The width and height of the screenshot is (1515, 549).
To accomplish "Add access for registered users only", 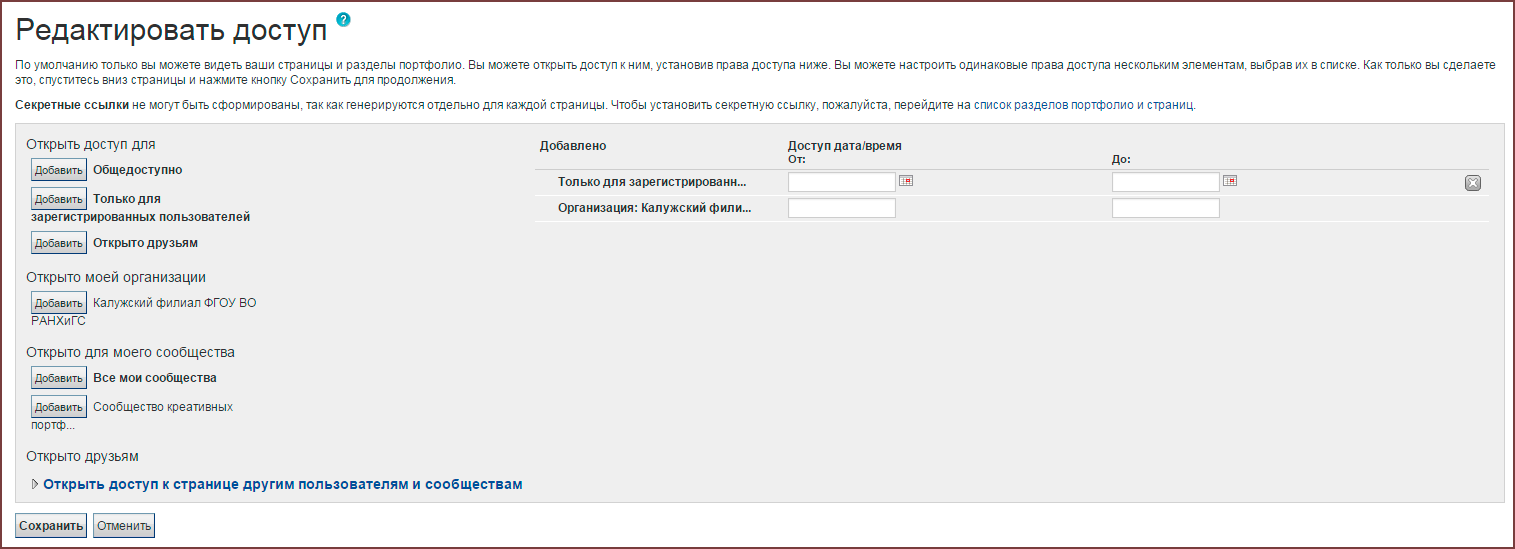I will click(x=58, y=199).
